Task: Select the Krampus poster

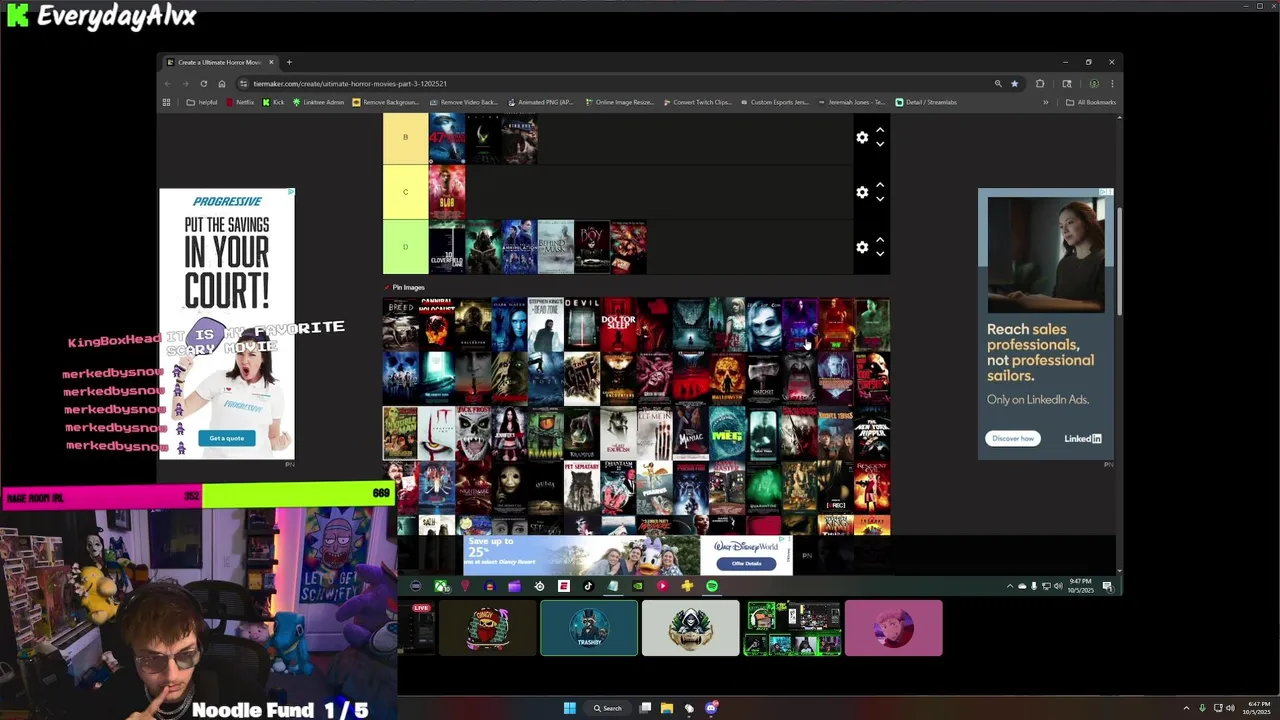Action: click(581, 432)
